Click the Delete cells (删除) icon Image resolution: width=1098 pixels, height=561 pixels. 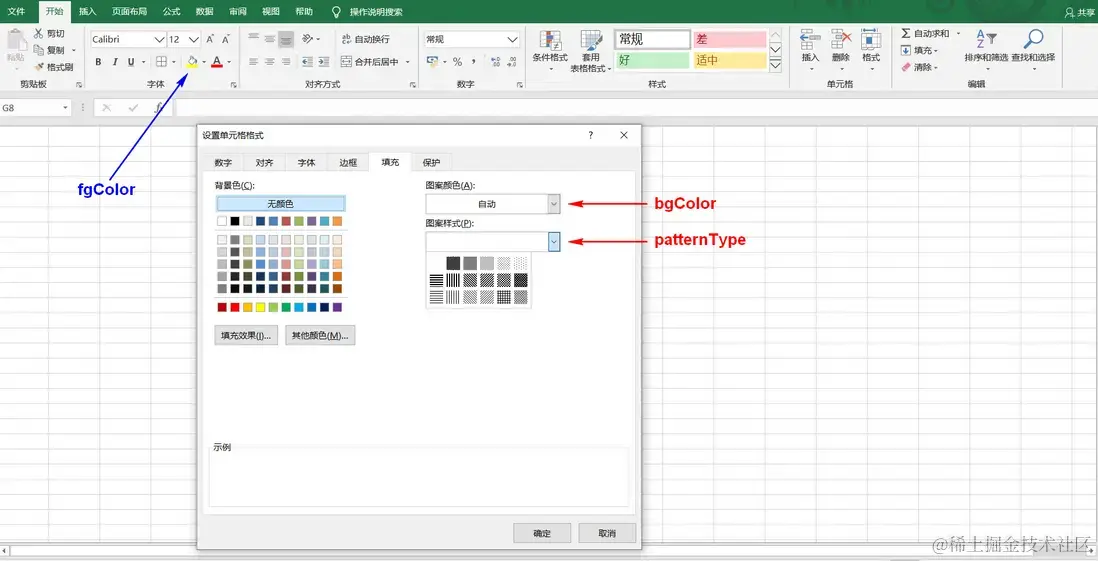click(841, 40)
